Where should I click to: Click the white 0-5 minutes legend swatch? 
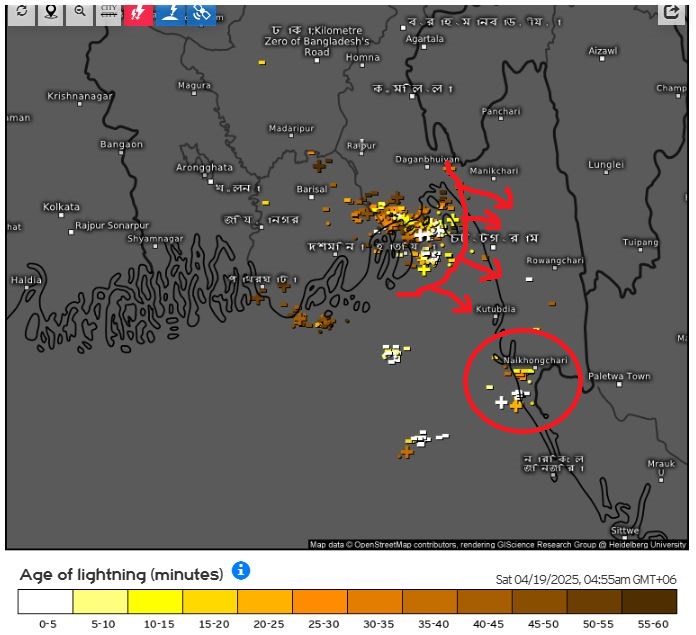click(x=45, y=601)
